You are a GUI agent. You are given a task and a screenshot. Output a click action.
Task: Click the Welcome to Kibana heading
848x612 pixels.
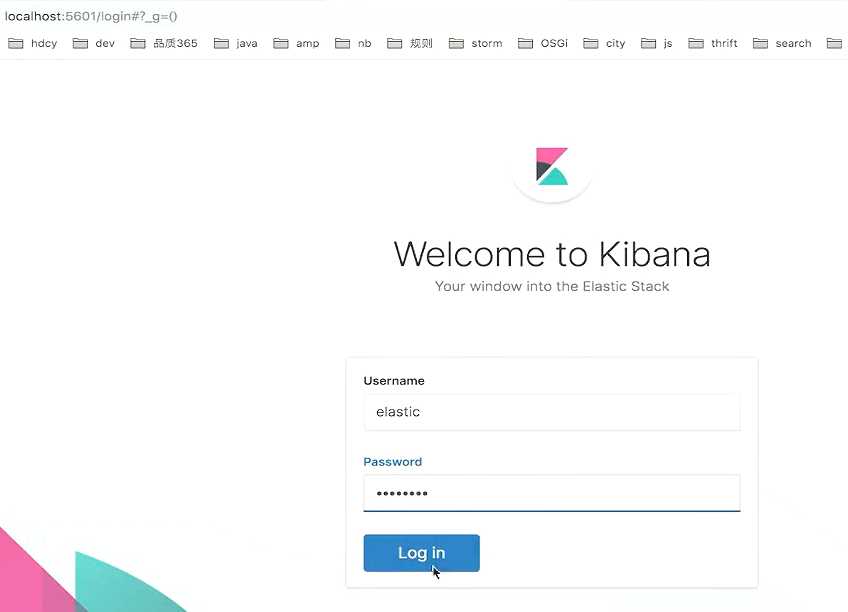pyautogui.click(x=552, y=254)
